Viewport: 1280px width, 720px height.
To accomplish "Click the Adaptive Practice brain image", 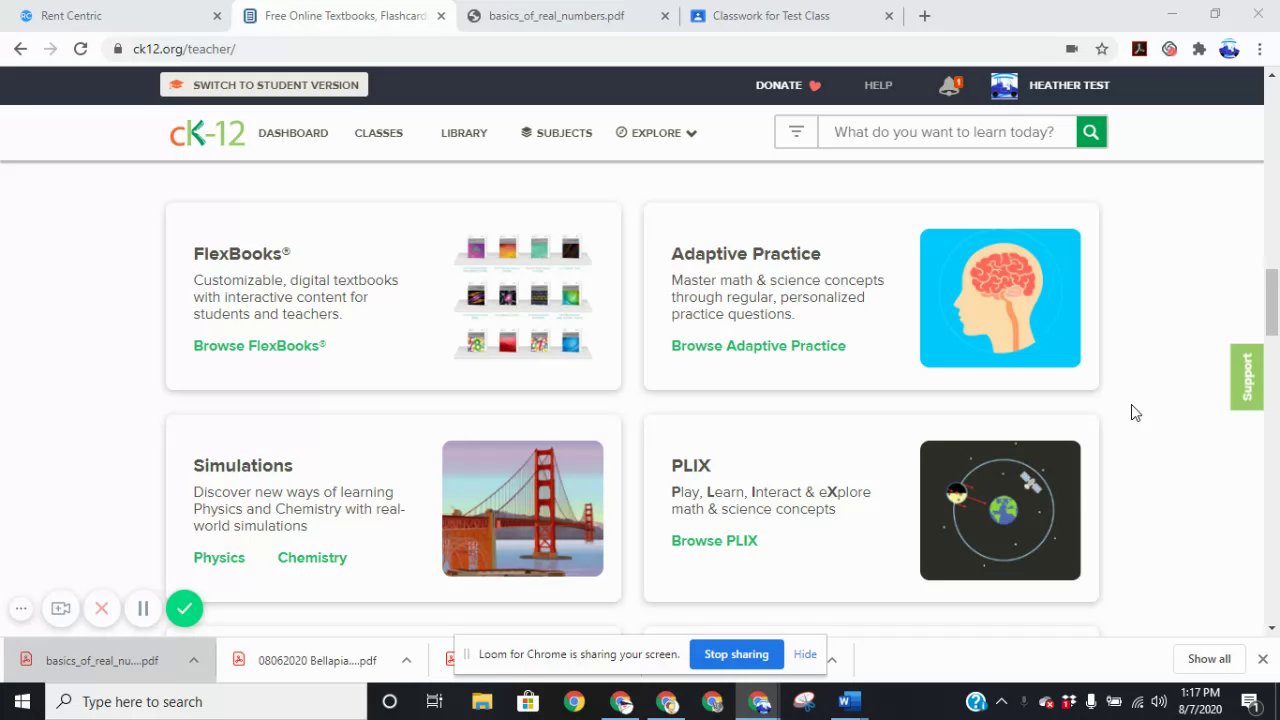I will click(1000, 298).
